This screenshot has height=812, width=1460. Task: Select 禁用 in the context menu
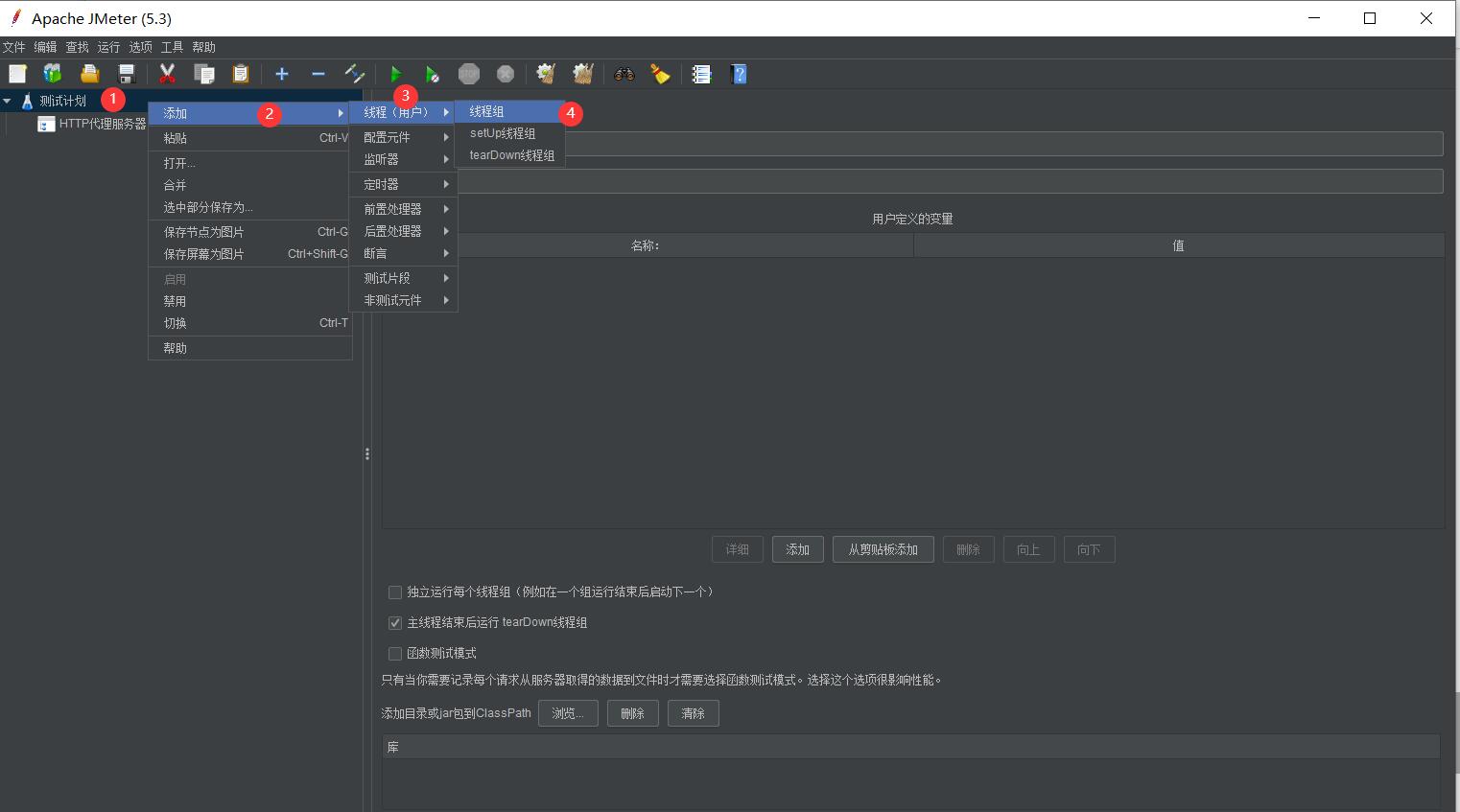pos(249,301)
